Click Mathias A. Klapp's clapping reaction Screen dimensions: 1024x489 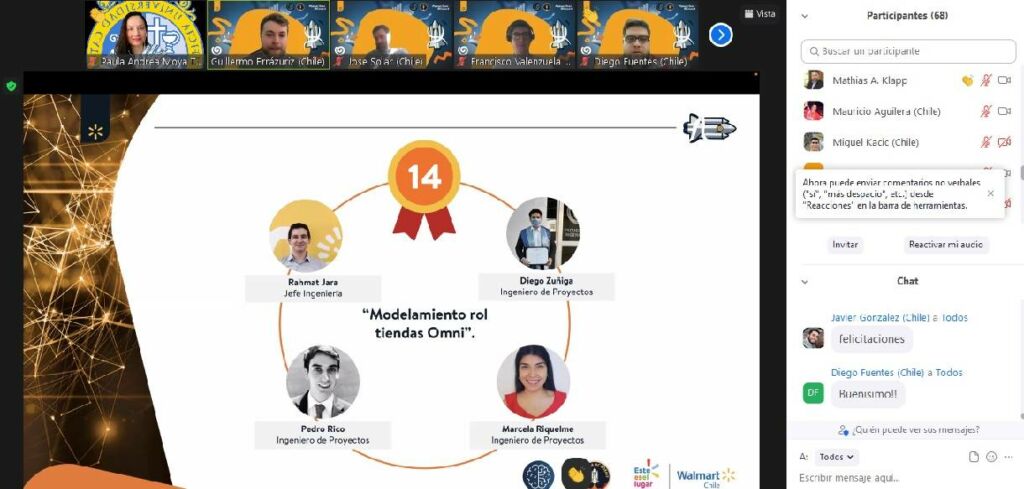pyautogui.click(x=967, y=80)
